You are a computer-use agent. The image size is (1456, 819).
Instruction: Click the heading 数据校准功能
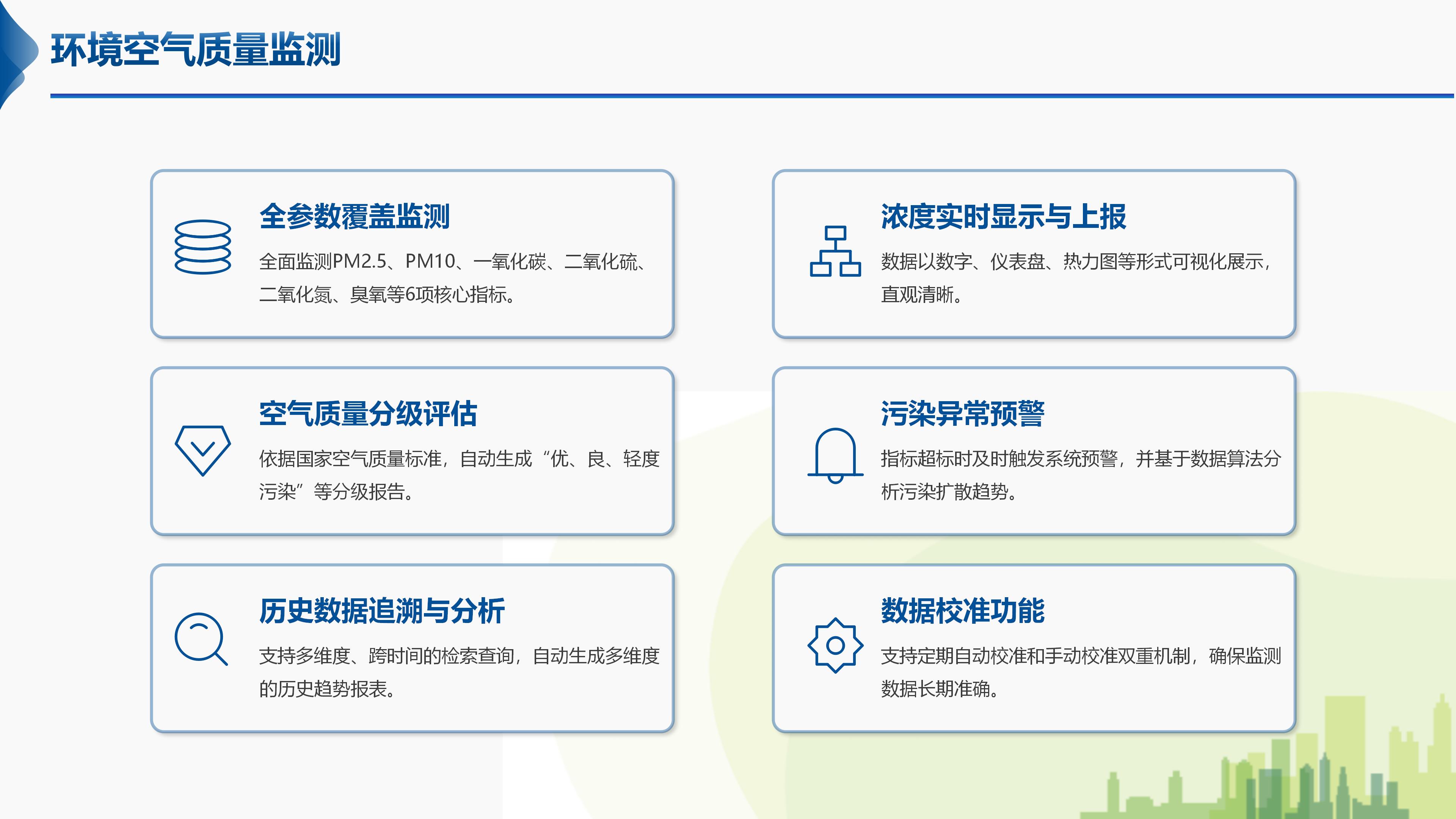pyautogui.click(x=963, y=611)
